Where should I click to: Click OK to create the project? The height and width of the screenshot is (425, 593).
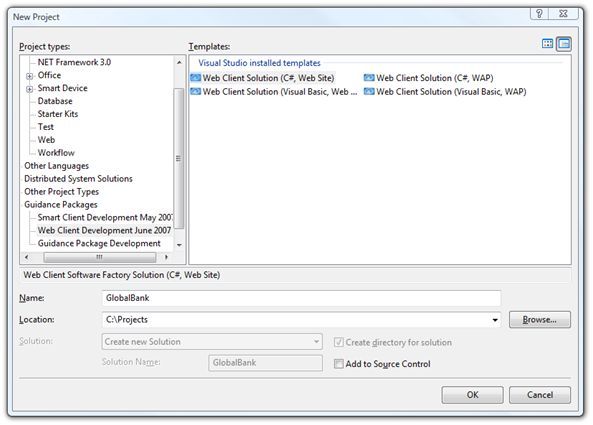pyautogui.click(x=472, y=395)
